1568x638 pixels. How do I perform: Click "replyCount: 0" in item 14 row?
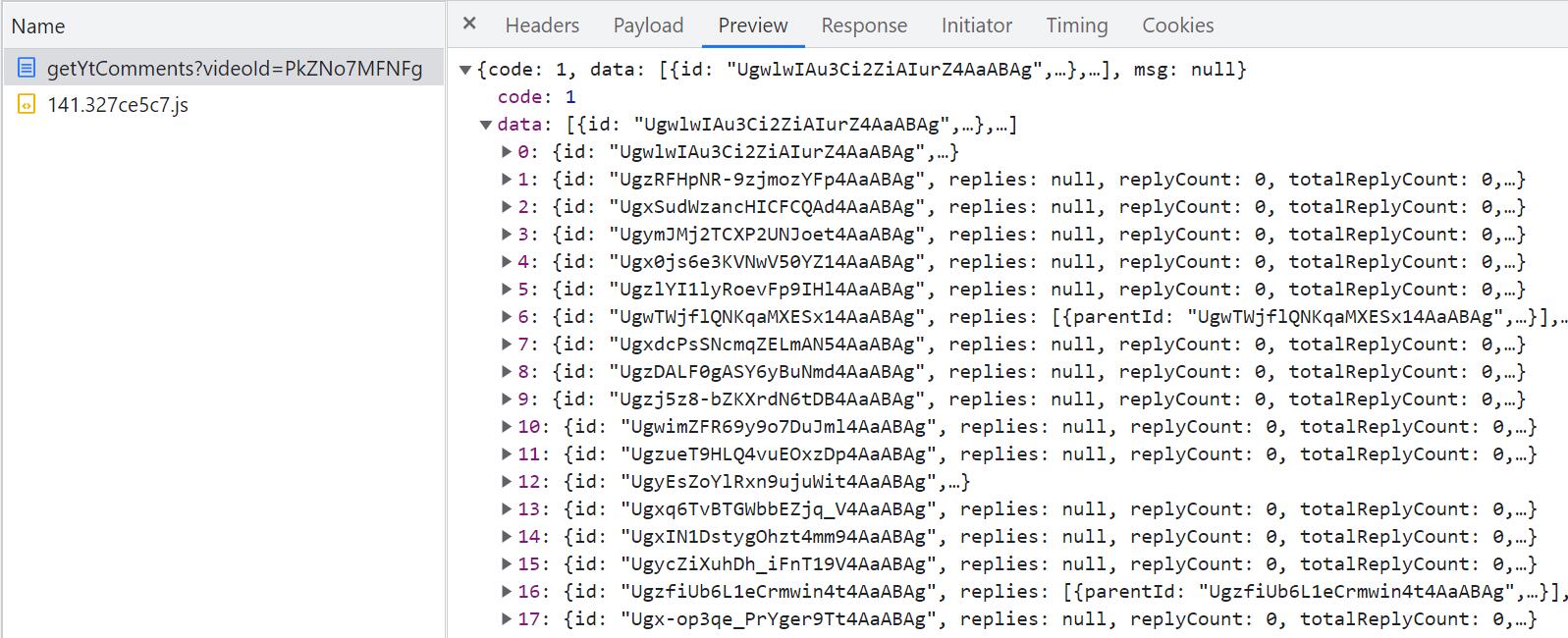(1205, 537)
